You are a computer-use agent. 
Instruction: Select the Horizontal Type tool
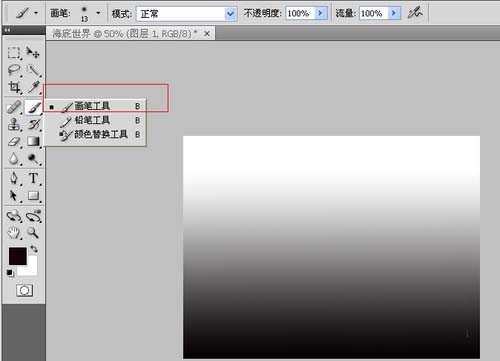(x=33, y=178)
